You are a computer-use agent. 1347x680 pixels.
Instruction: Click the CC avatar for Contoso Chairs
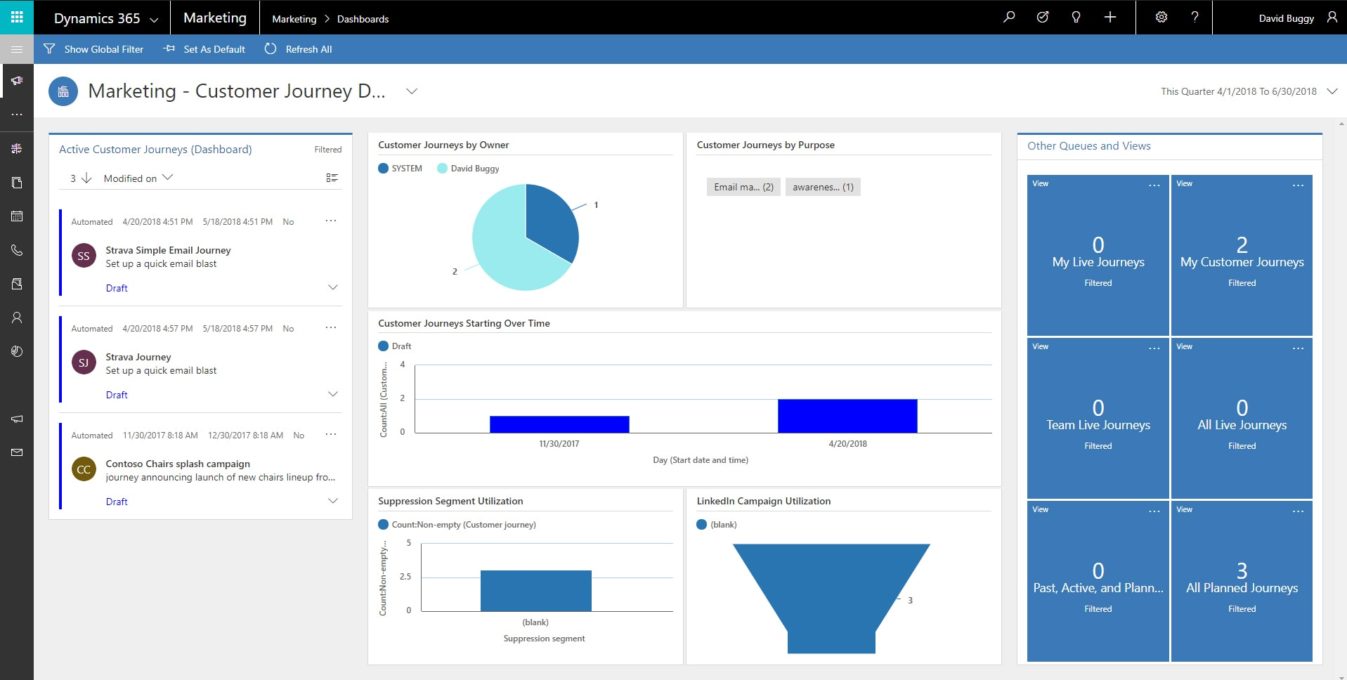point(84,470)
